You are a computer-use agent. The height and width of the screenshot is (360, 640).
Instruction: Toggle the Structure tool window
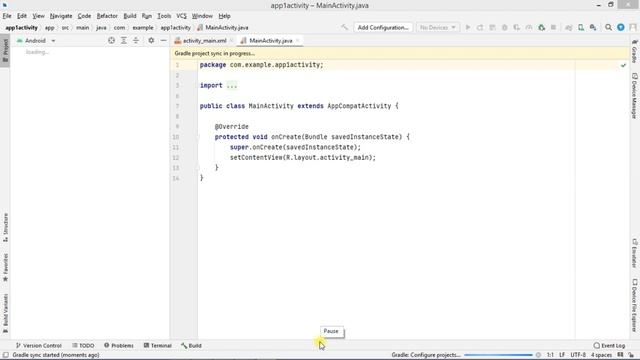tap(5, 227)
